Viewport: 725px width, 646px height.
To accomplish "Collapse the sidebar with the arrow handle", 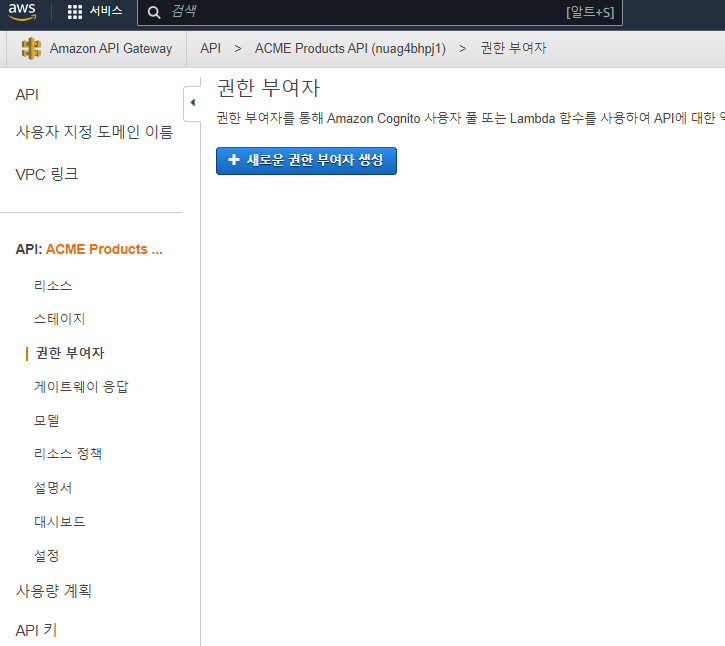I will tap(192, 103).
